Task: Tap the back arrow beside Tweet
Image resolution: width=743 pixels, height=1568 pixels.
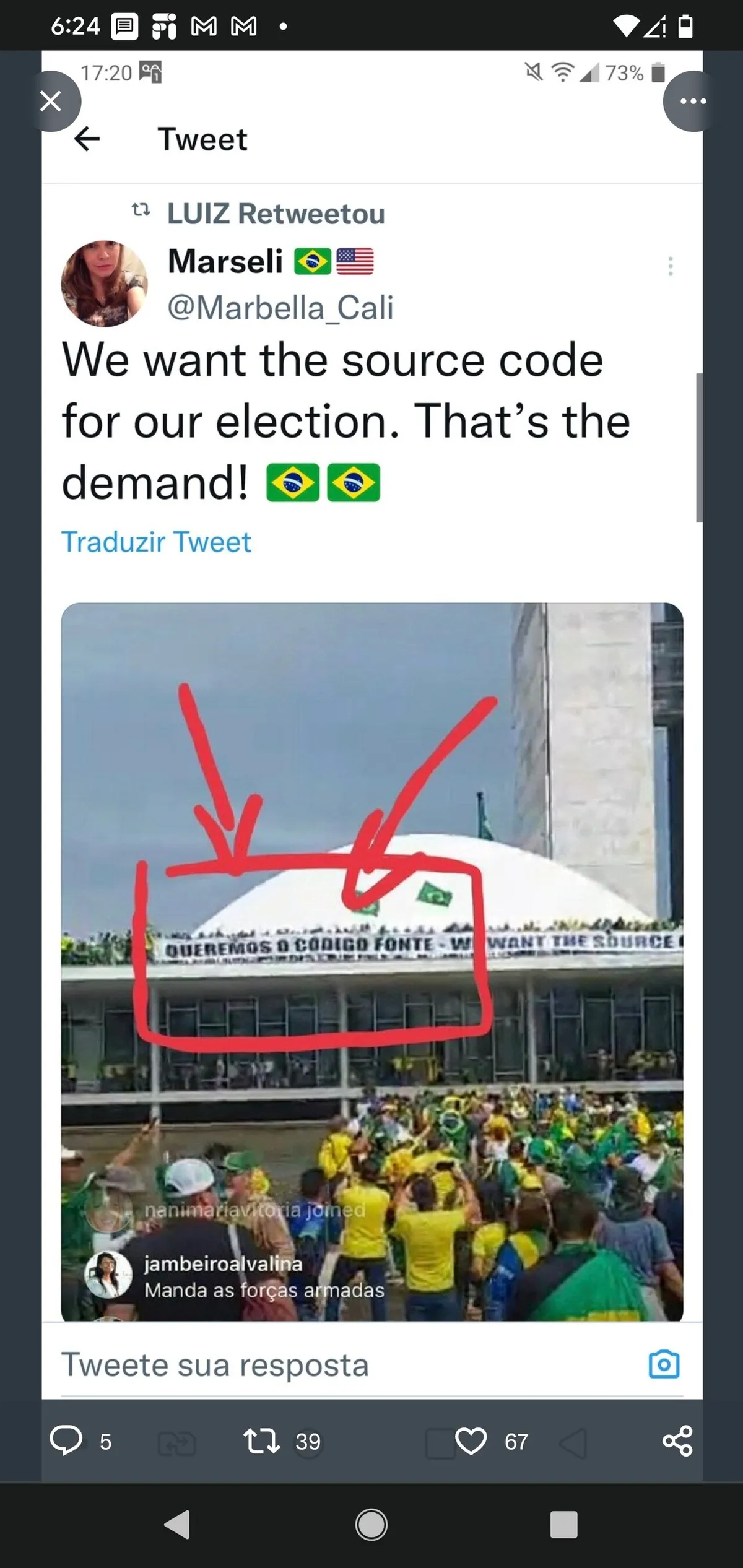Action: click(87, 139)
